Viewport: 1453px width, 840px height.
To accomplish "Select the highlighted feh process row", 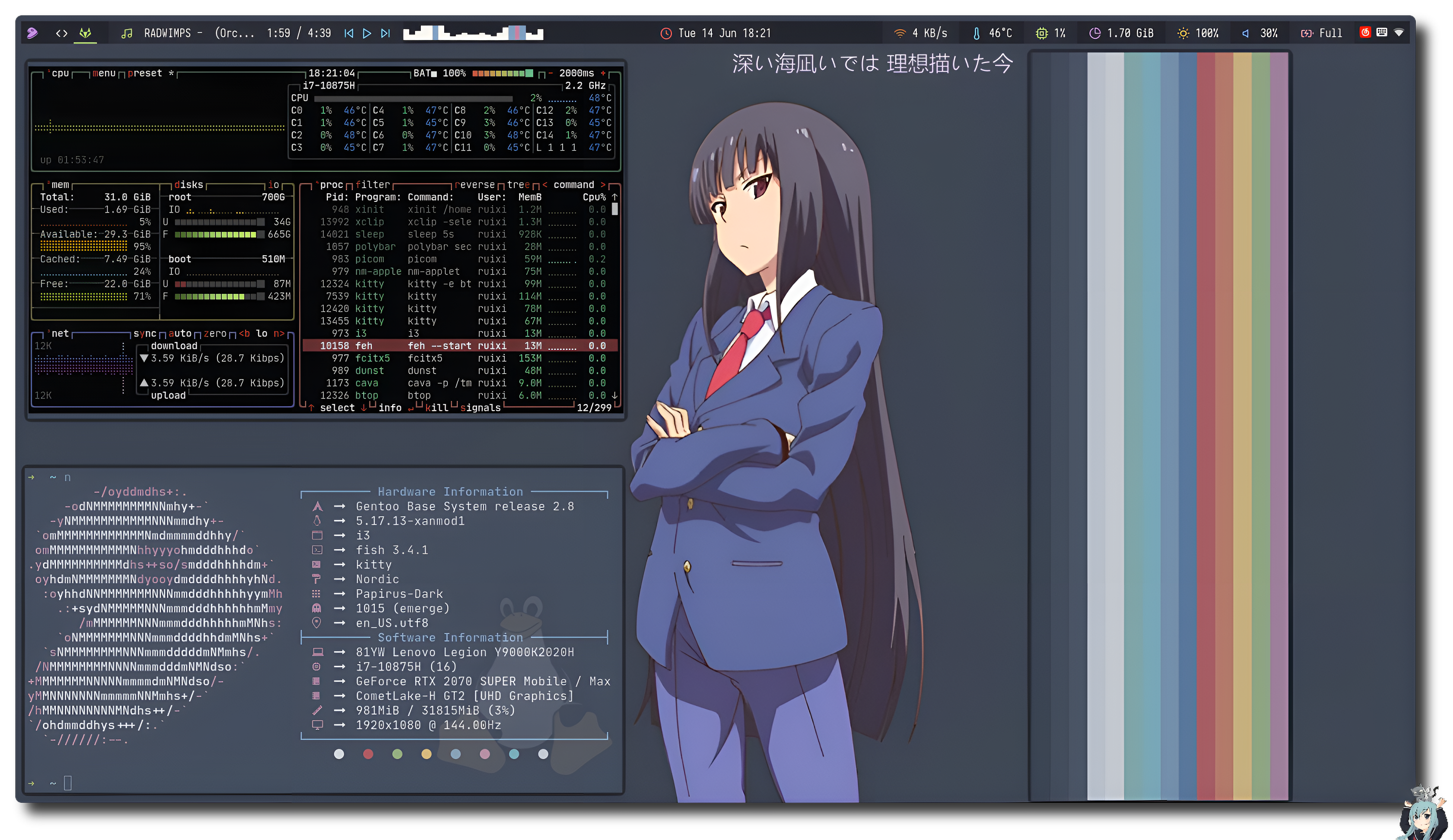I will [x=460, y=346].
